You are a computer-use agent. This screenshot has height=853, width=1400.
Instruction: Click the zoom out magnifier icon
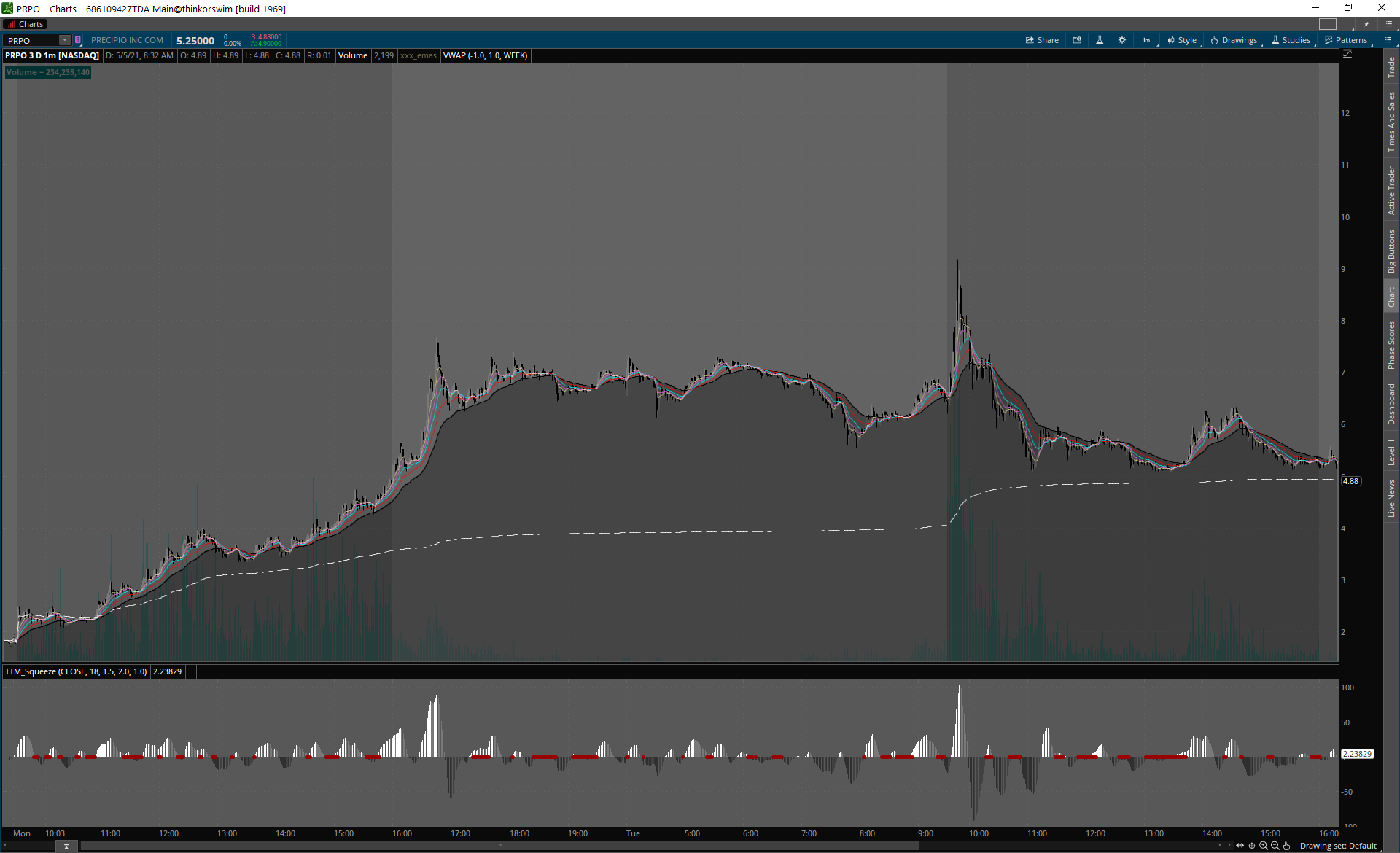tap(1275, 846)
